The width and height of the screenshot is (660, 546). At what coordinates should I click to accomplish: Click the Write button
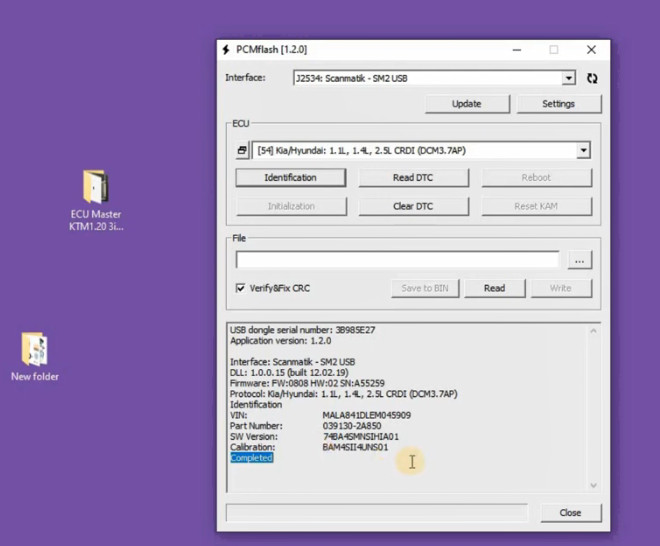pyautogui.click(x=561, y=288)
